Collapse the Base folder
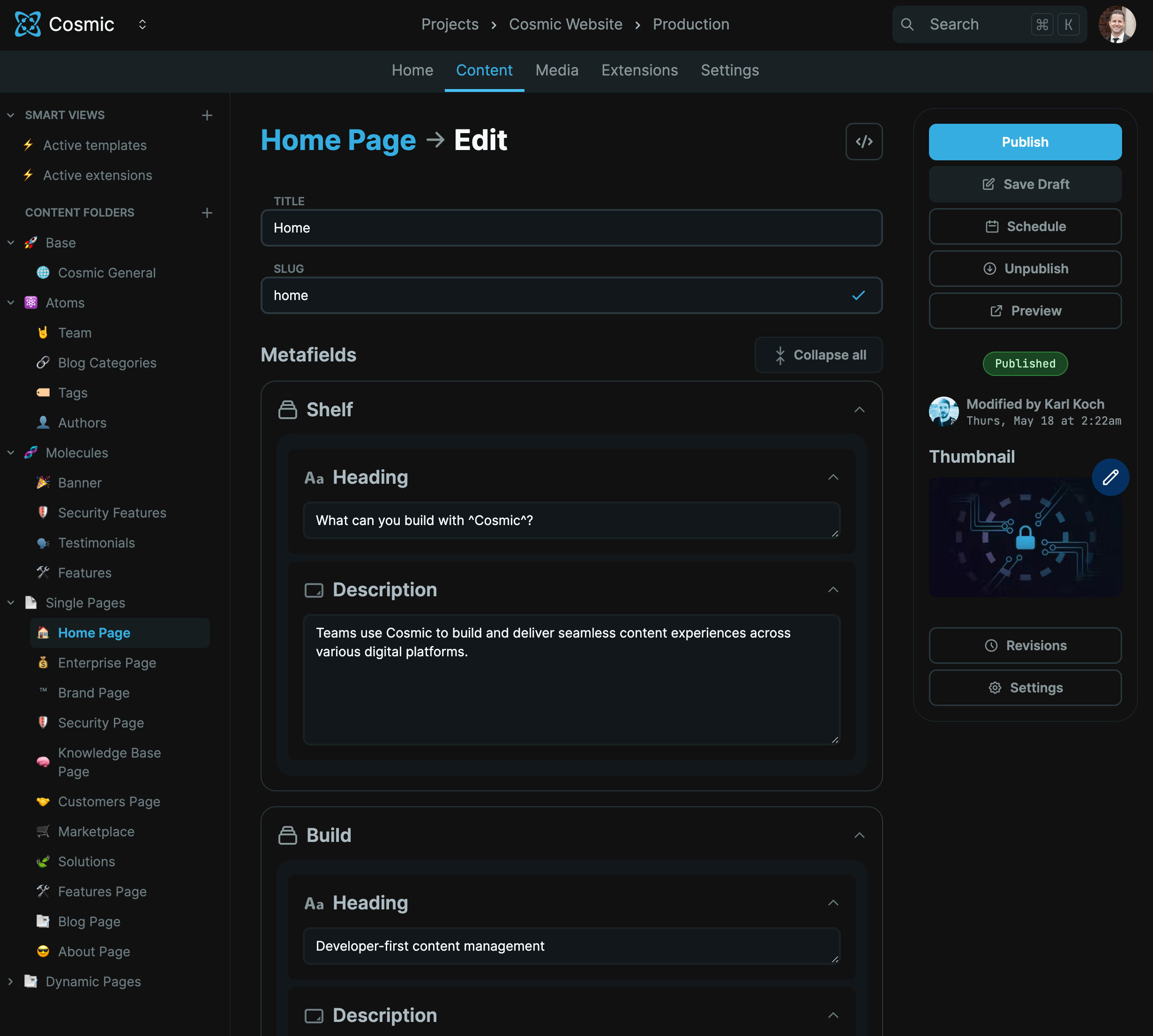Viewport: 1153px width, 1036px height. click(x=10, y=242)
